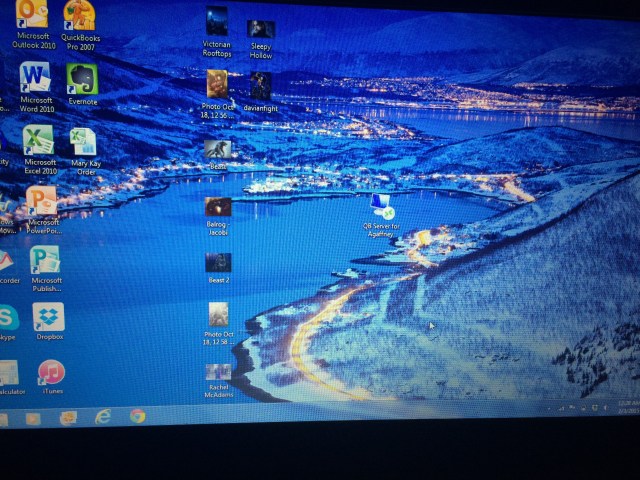
Task: Click the Beast 2 image thumbnail
Action: tap(218, 262)
